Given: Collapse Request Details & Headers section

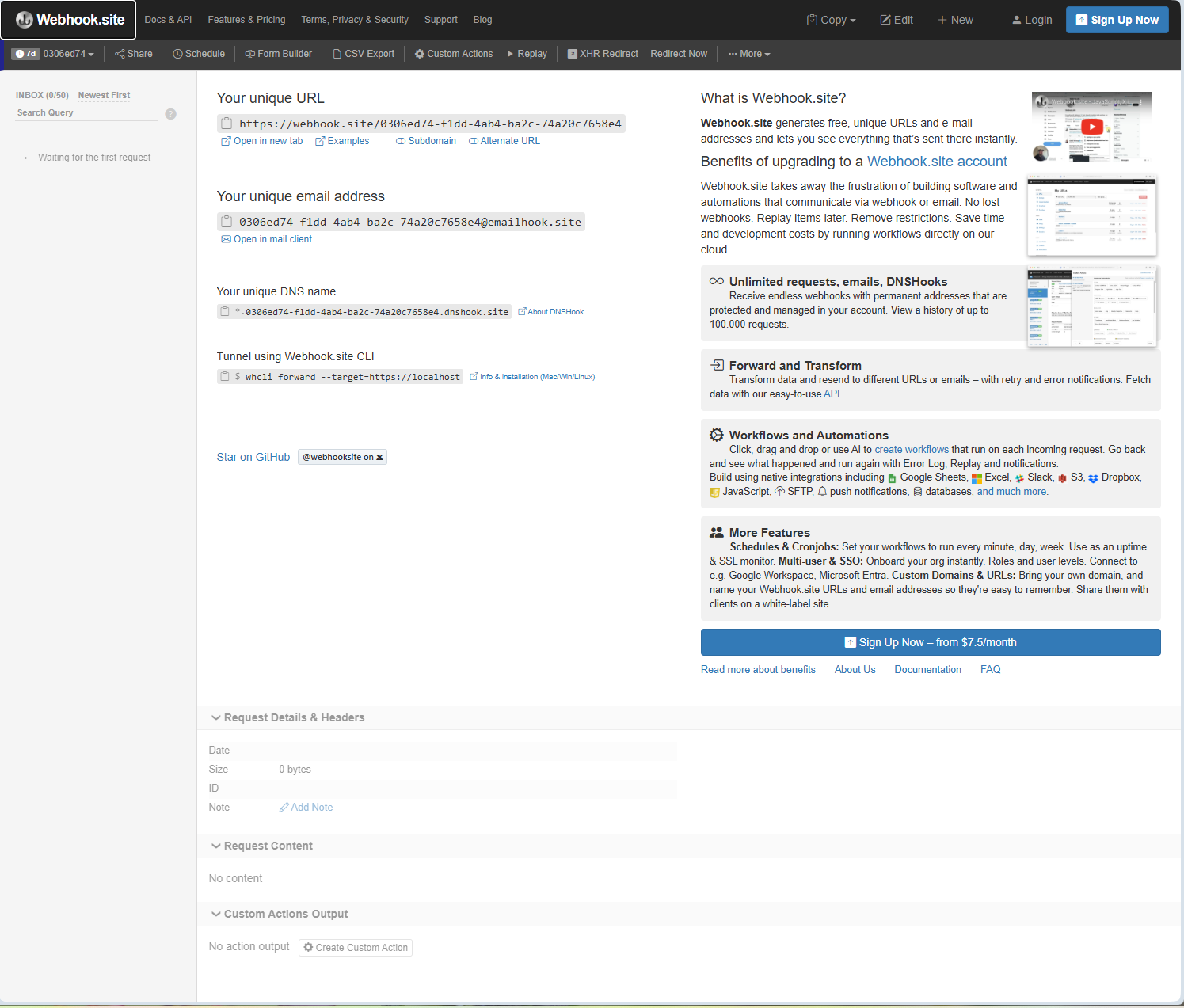Looking at the screenshot, I should pos(287,717).
